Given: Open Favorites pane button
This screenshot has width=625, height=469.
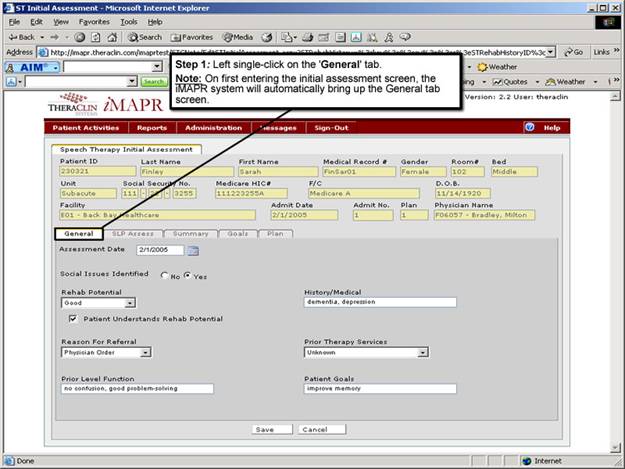Looking at the screenshot, I should click(192, 37).
